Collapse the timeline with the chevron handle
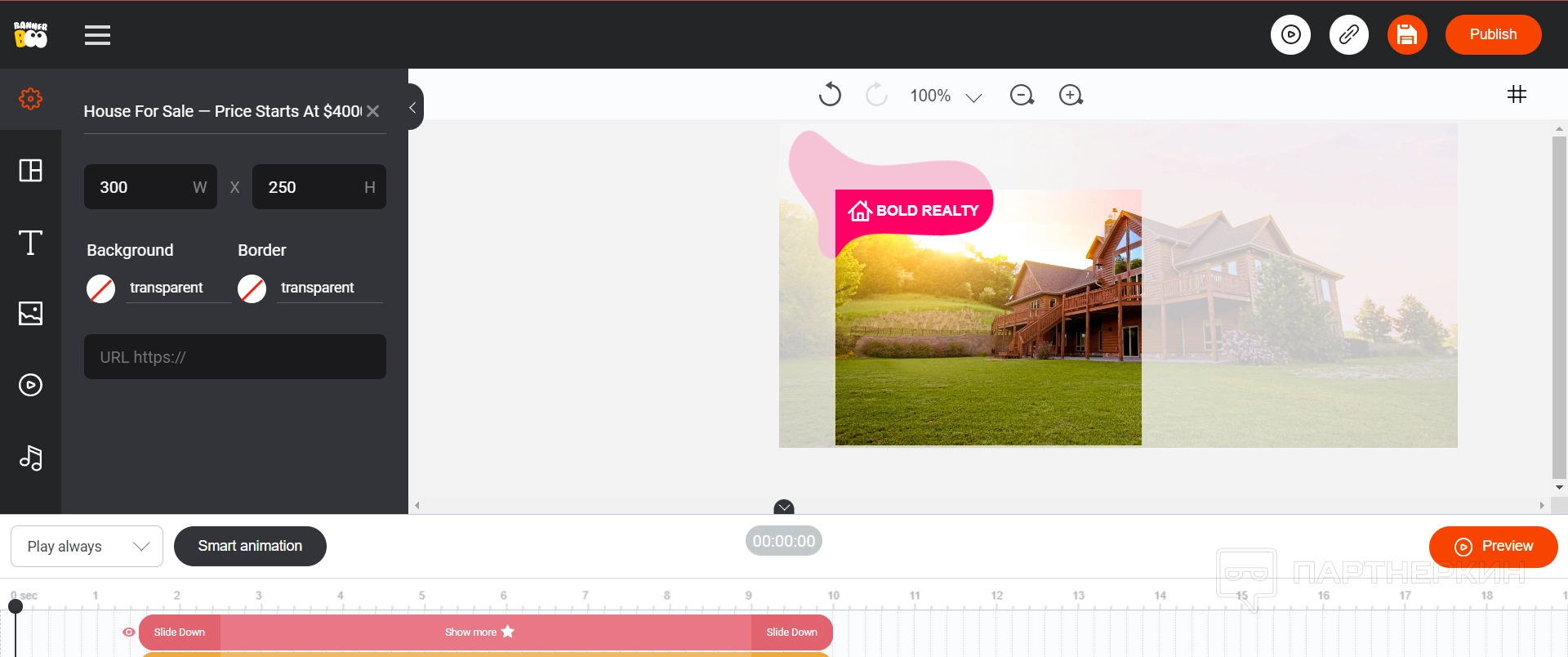This screenshot has width=1568, height=657. click(784, 507)
